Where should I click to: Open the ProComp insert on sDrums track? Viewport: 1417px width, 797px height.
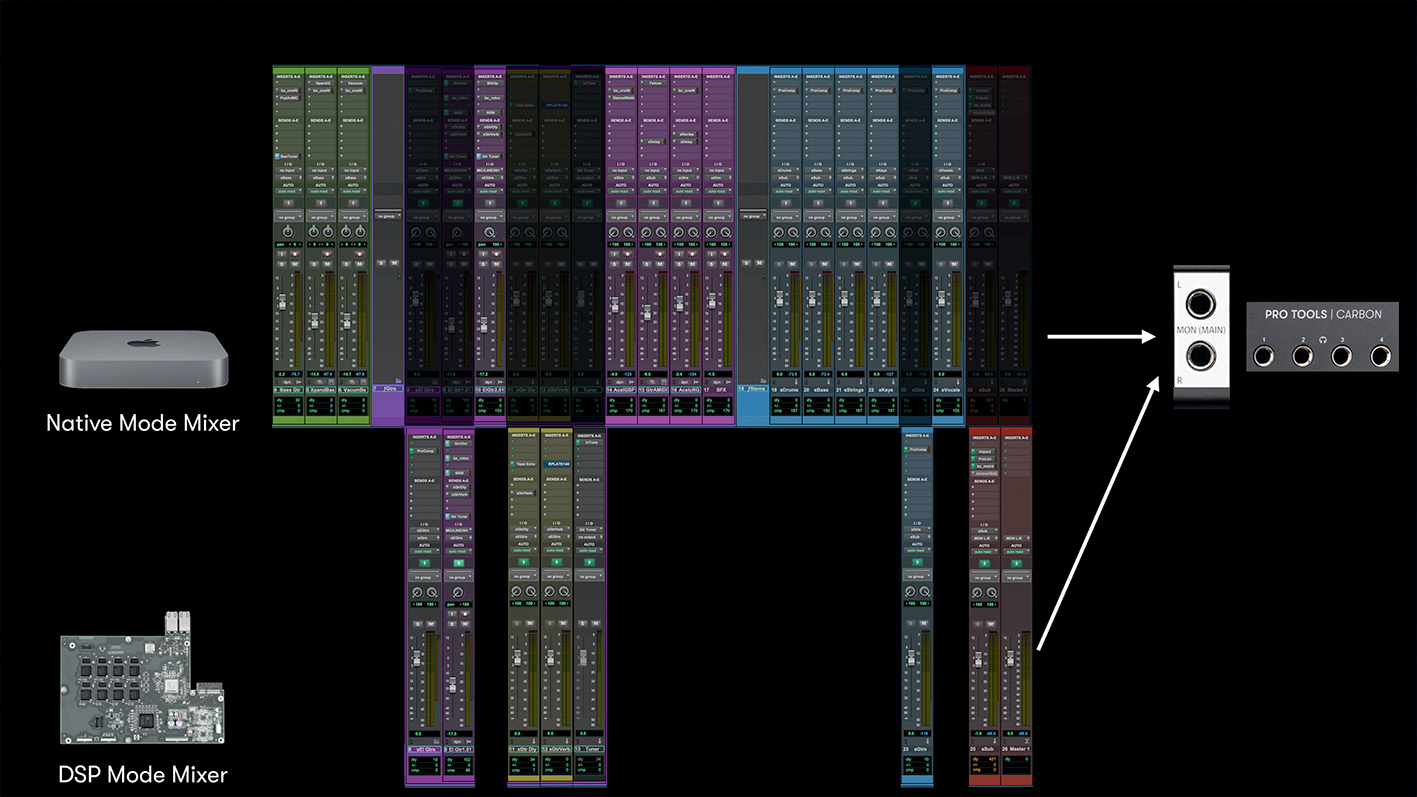tap(786, 90)
